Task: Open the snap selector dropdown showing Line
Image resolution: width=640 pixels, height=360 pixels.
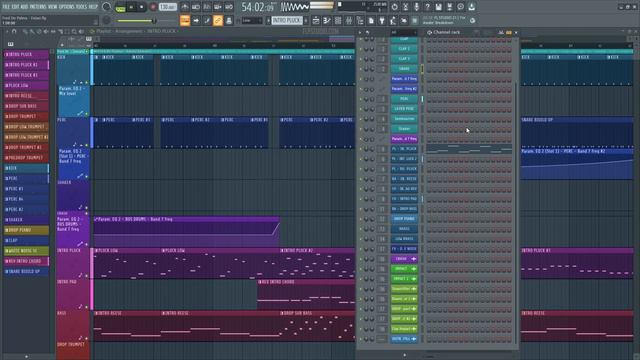Action: click(252, 20)
